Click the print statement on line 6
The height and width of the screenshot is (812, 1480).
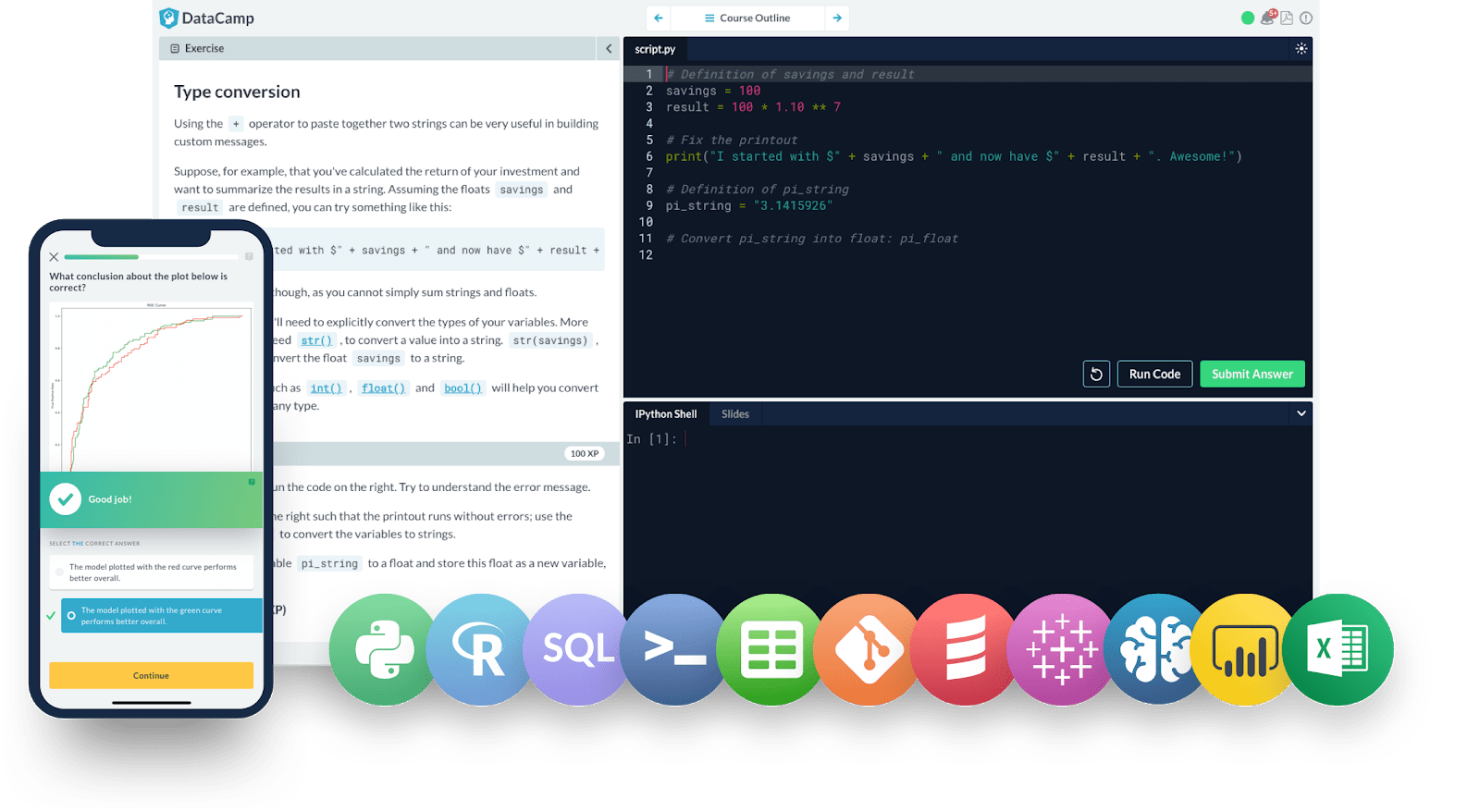(954, 156)
